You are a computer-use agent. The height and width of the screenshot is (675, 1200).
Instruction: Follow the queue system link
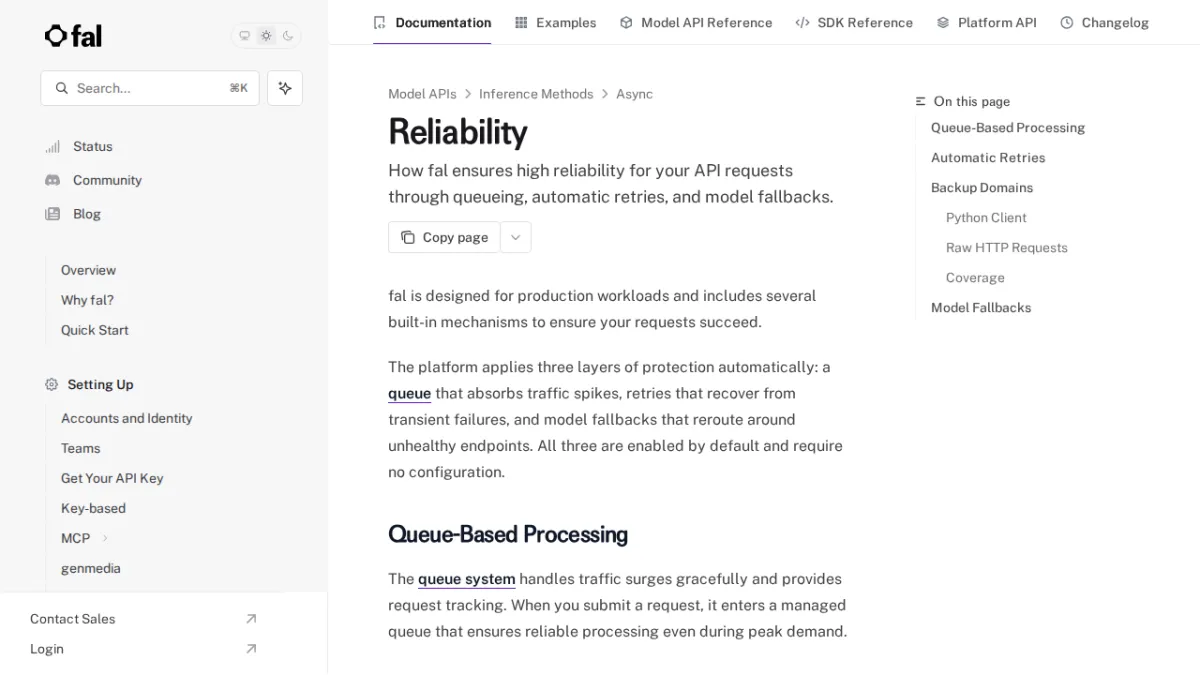coord(466,579)
